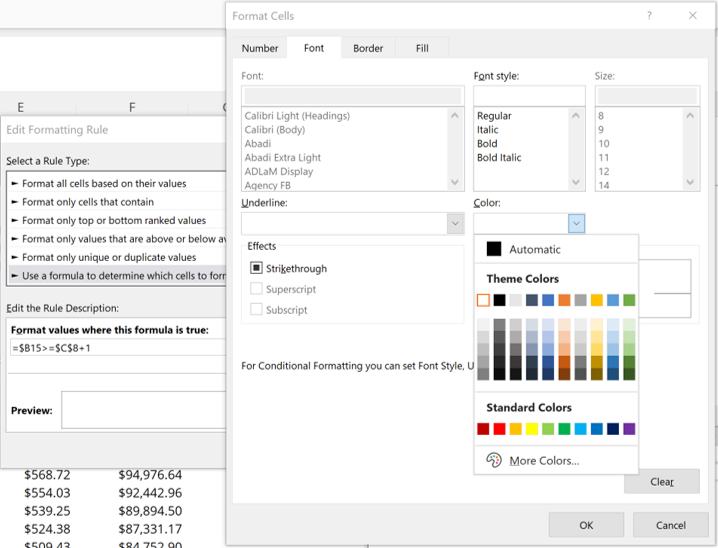The height and width of the screenshot is (548, 718).
Task: Switch to the Font tab
Action: (314, 48)
